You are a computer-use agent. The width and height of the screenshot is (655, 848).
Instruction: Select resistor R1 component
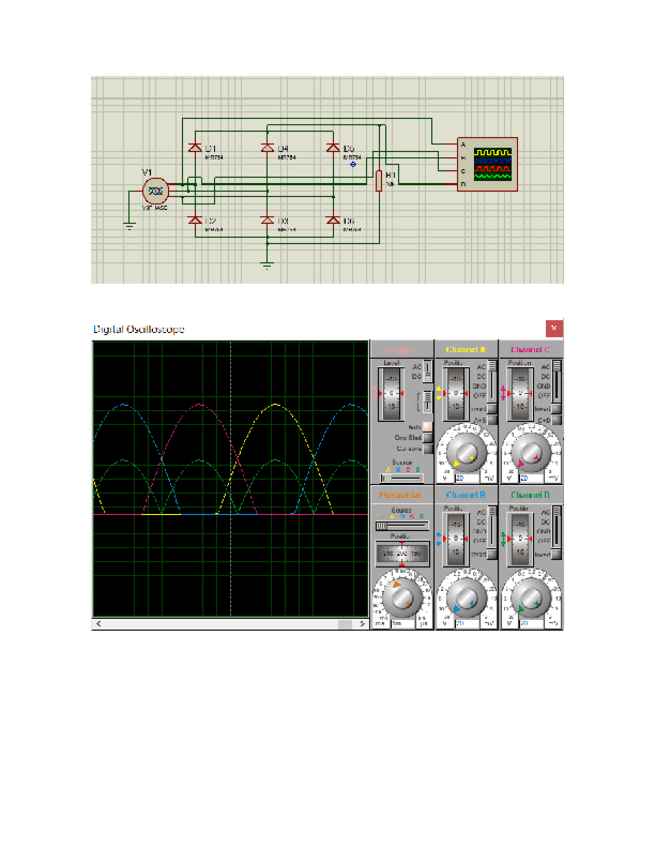379,180
